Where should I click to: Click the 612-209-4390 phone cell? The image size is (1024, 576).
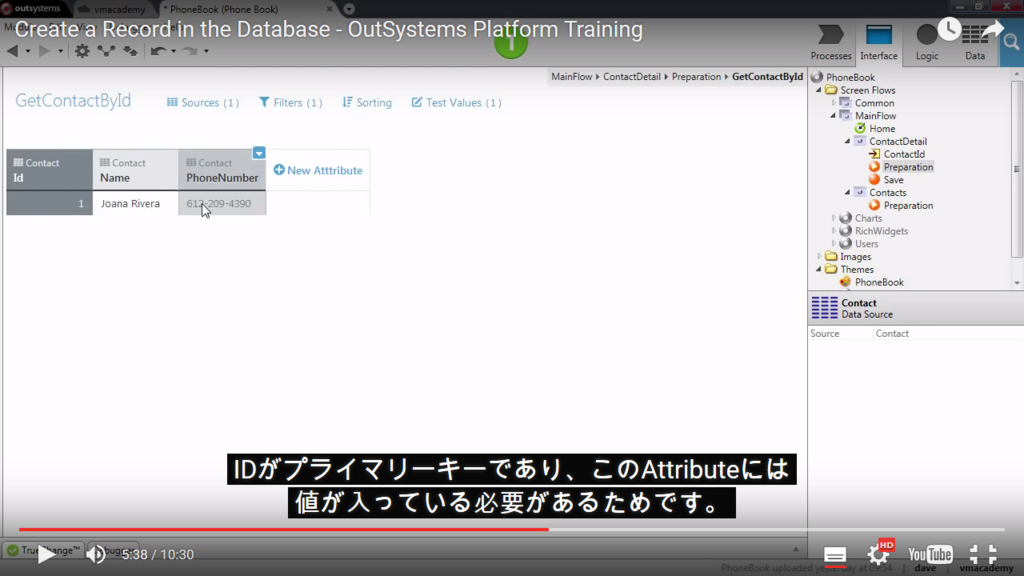222,203
